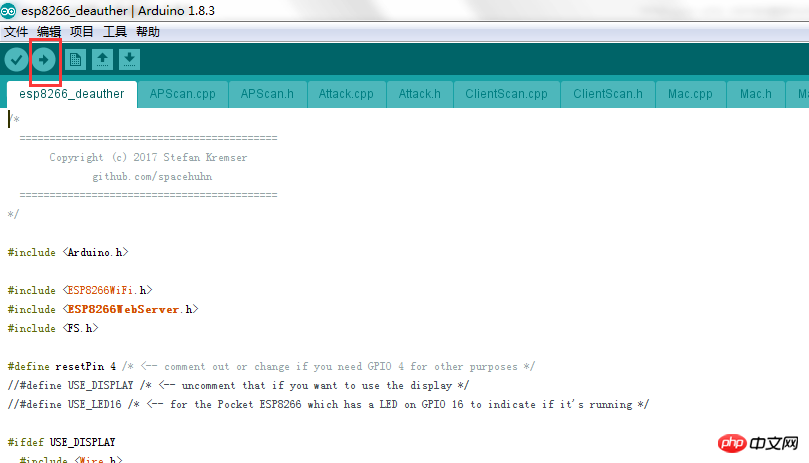Click the 'Copyright (c) 2017 Stefan Kremser' line
809x463 pixels.
pyautogui.click(x=148, y=157)
